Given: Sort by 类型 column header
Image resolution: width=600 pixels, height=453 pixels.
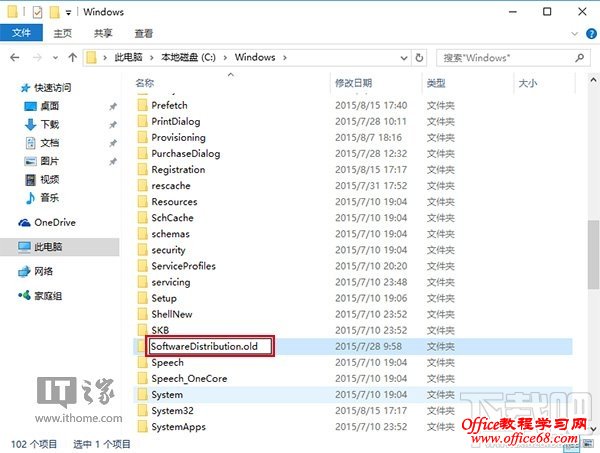Looking at the screenshot, I should pos(436,83).
